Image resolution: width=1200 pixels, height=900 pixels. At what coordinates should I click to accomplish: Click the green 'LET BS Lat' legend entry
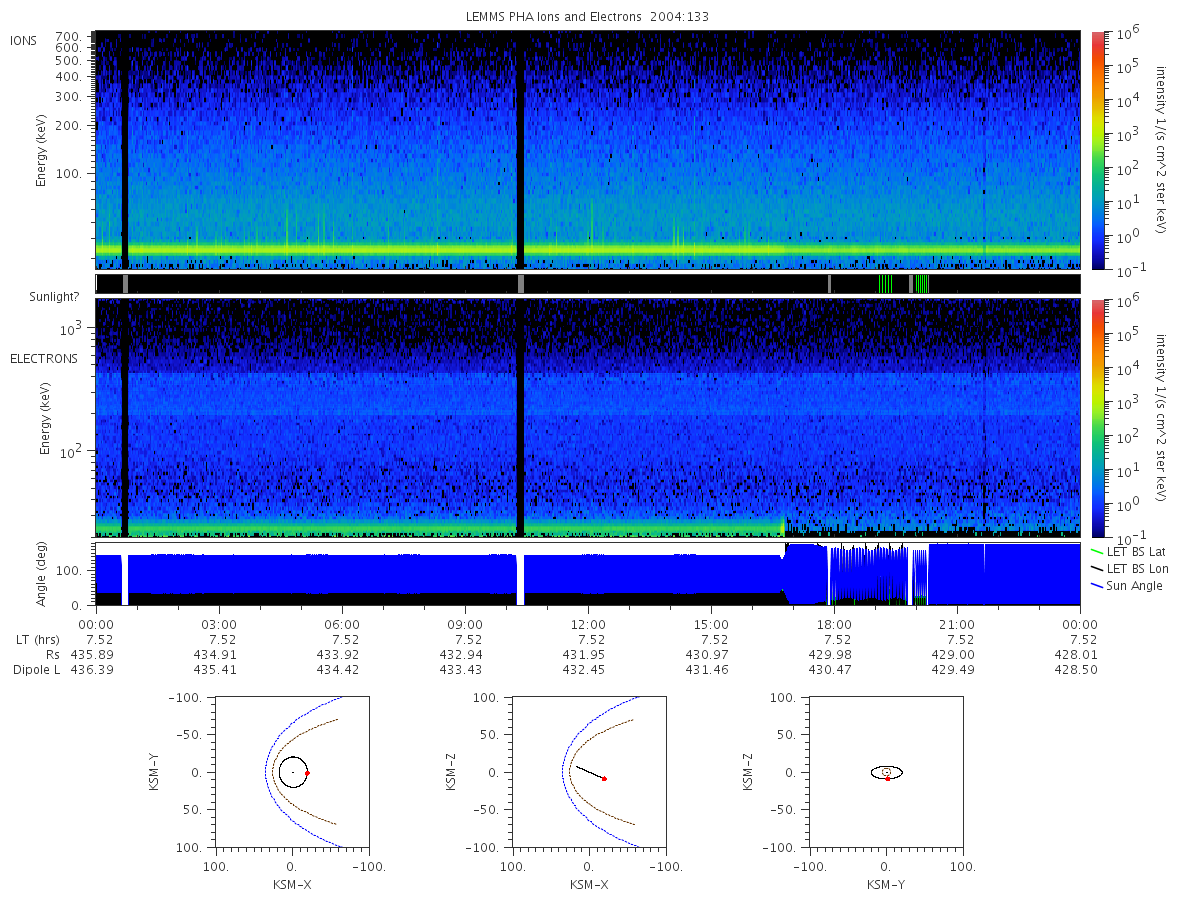tap(1128, 551)
